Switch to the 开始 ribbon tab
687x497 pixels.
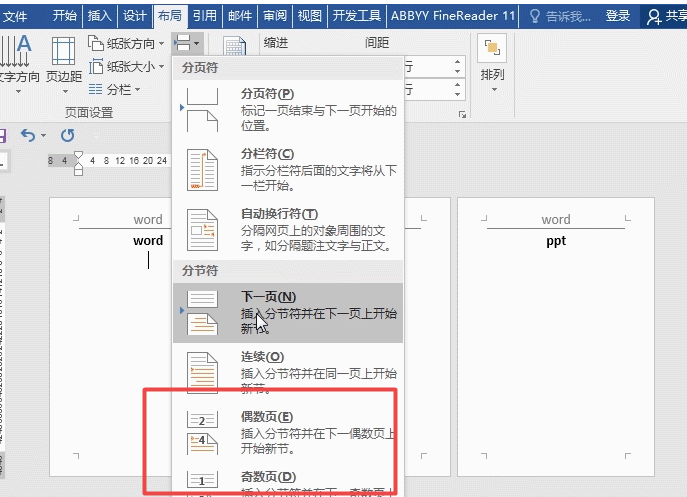(x=64, y=16)
